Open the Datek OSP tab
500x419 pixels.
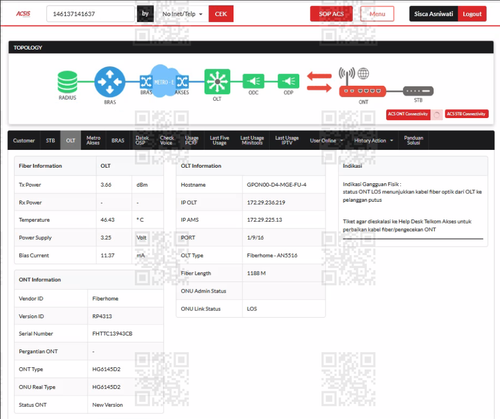click(142, 140)
